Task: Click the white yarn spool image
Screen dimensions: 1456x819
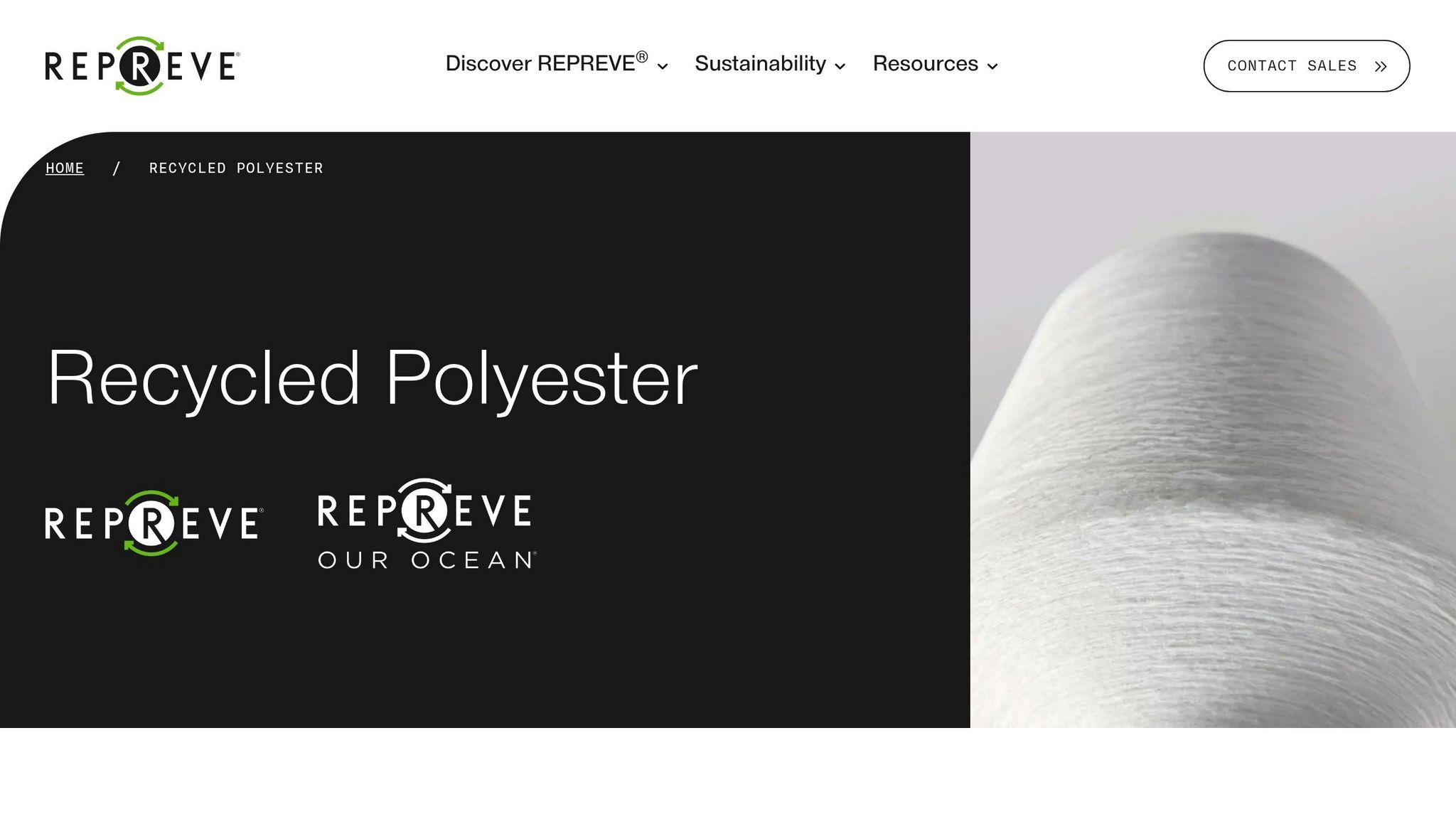Action: (x=1213, y=429)
